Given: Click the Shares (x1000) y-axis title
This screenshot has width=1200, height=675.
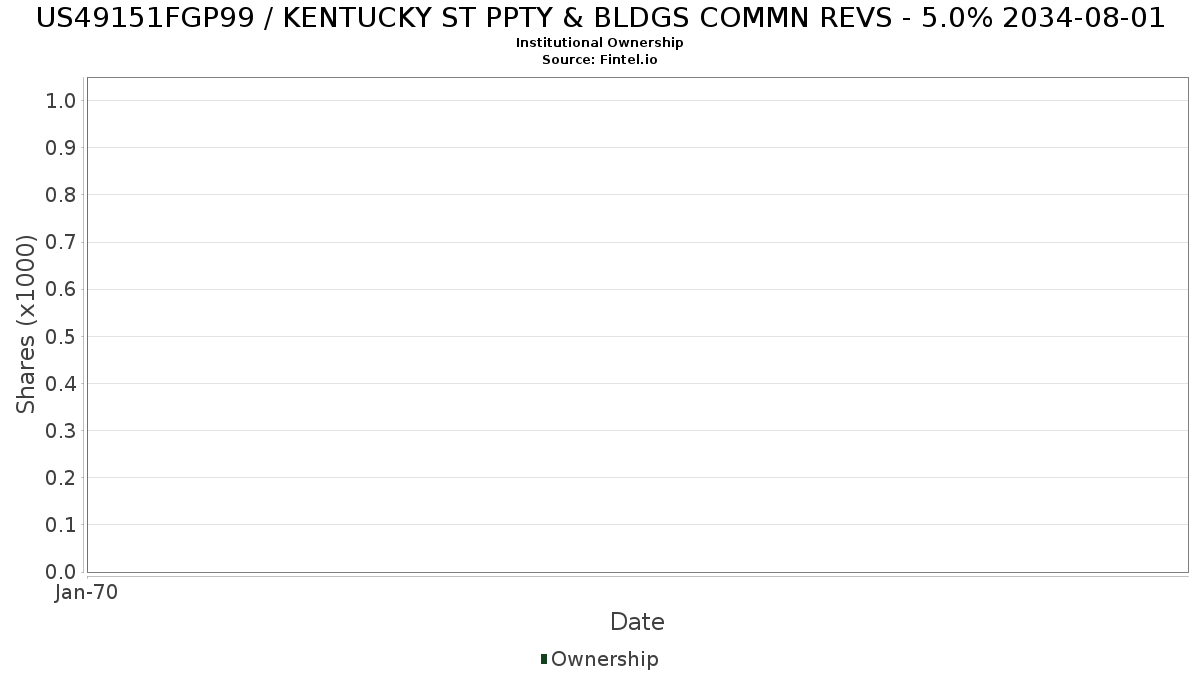Looking at the screenshot, I should [26, 324].
